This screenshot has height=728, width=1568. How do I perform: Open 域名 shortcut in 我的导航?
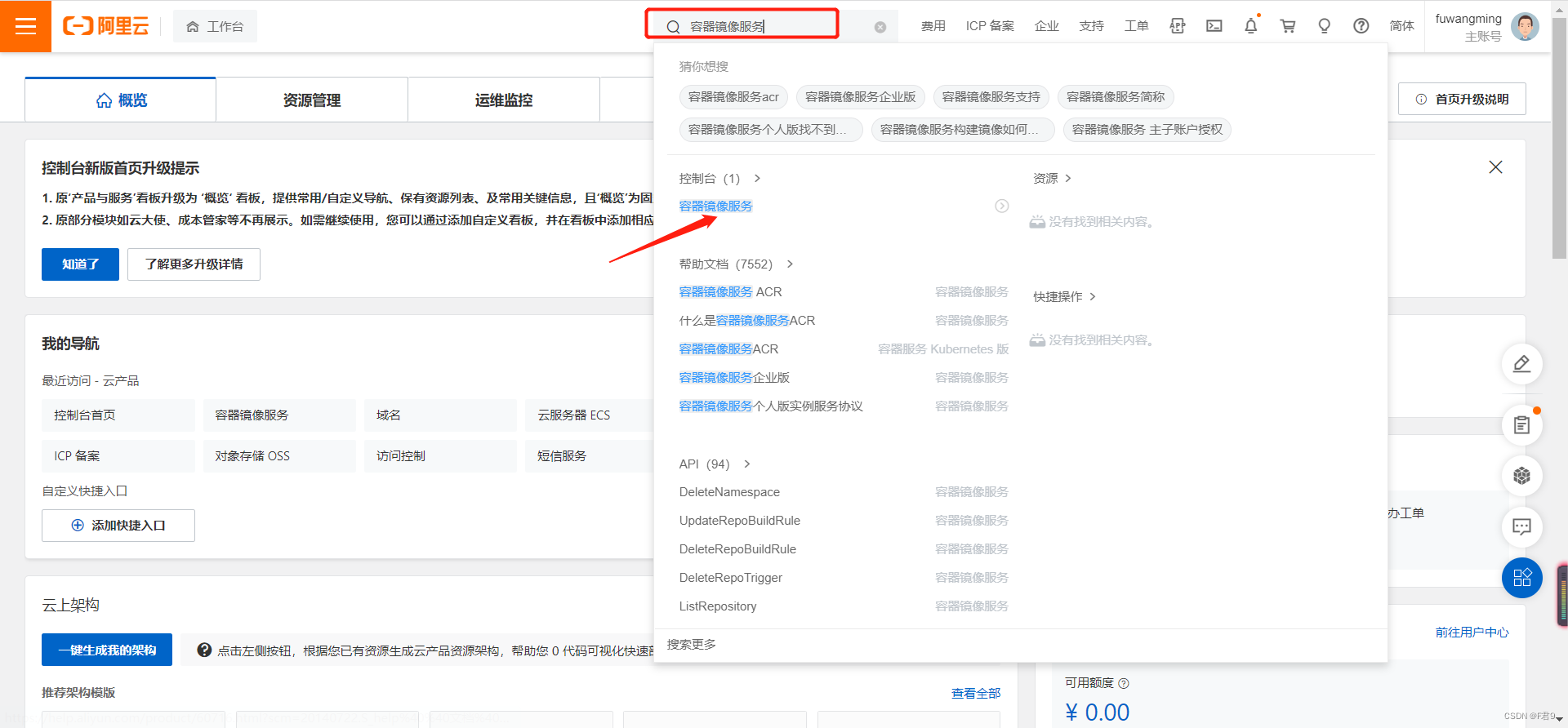click(440, 415)
